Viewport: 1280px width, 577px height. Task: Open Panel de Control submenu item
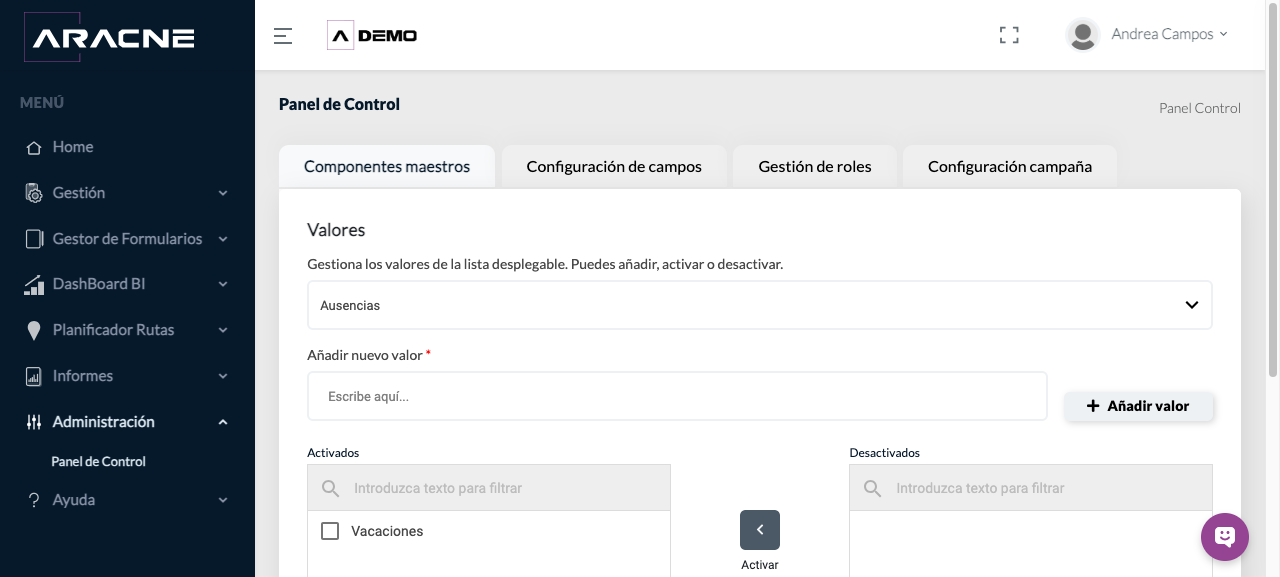tap(99, 462)
